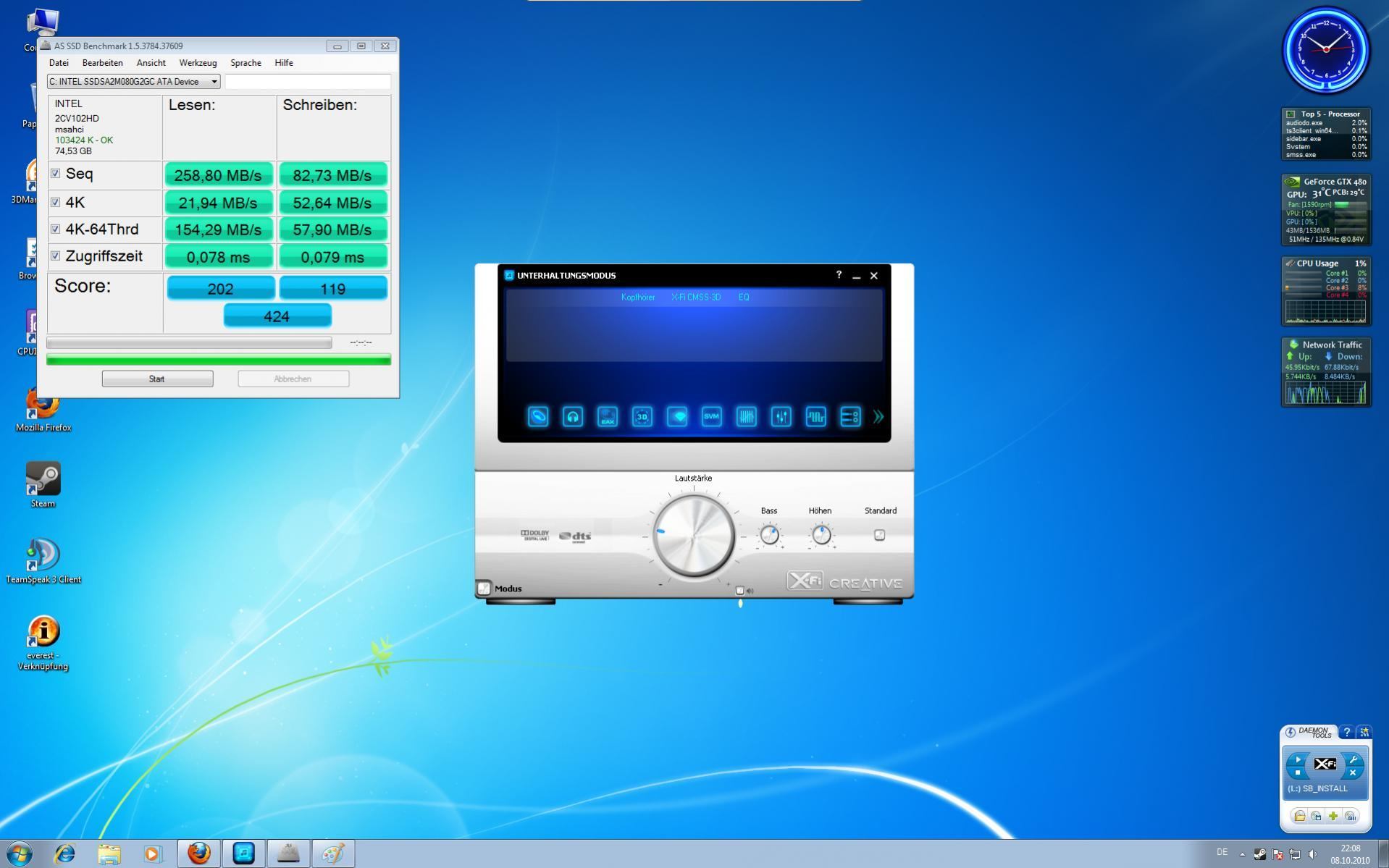Screen dimensions: 1389x868
Task: Open the headphone settings icon
Action: [573, 416]
